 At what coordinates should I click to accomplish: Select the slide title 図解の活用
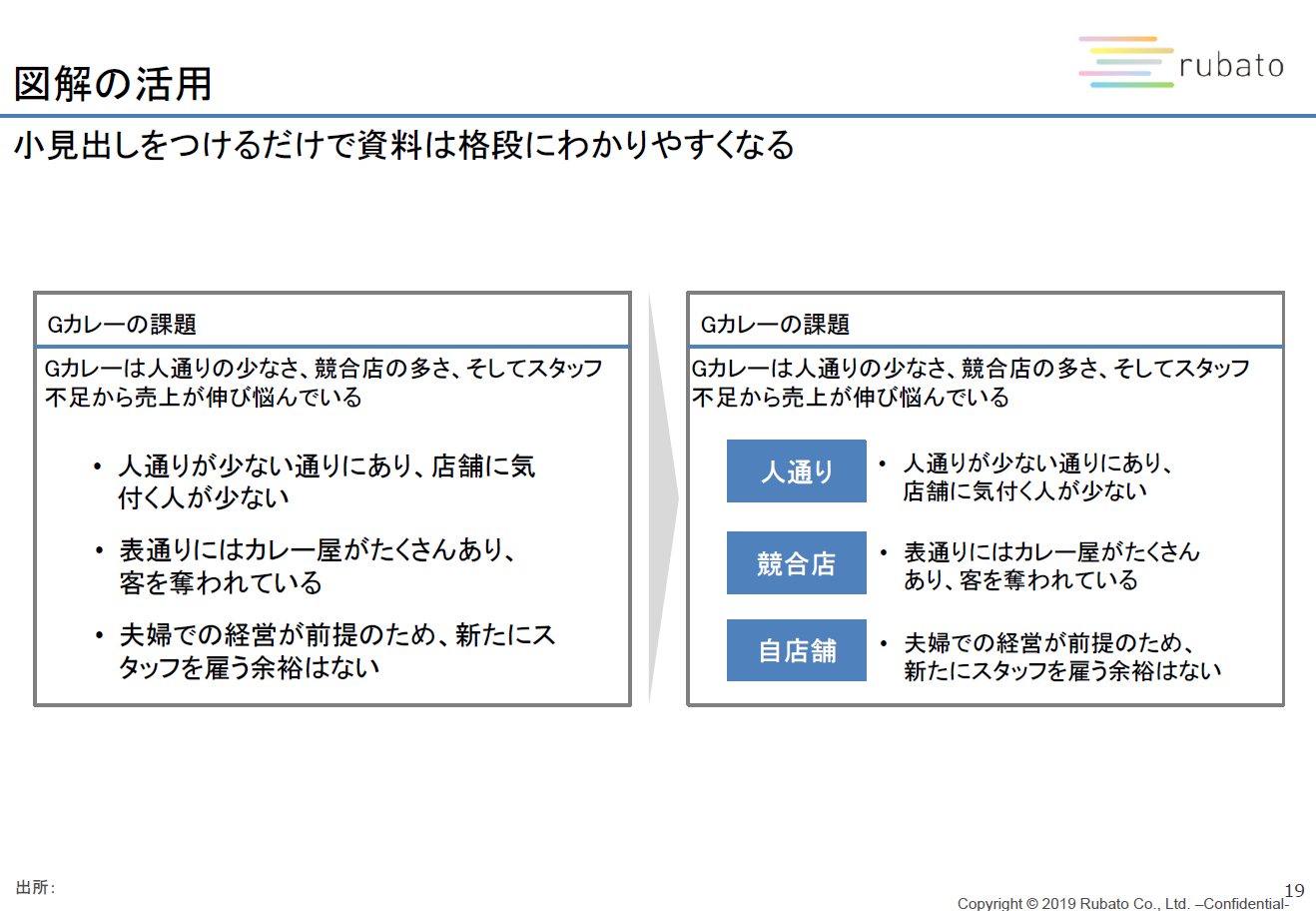point(113,83)
